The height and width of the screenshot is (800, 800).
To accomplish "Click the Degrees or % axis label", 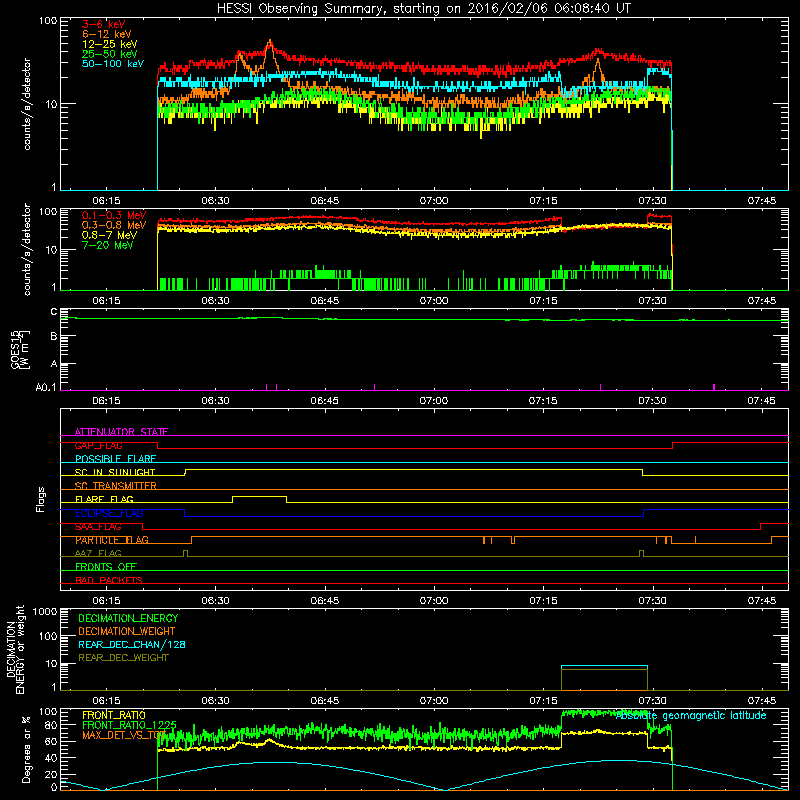I will [26, 749].
